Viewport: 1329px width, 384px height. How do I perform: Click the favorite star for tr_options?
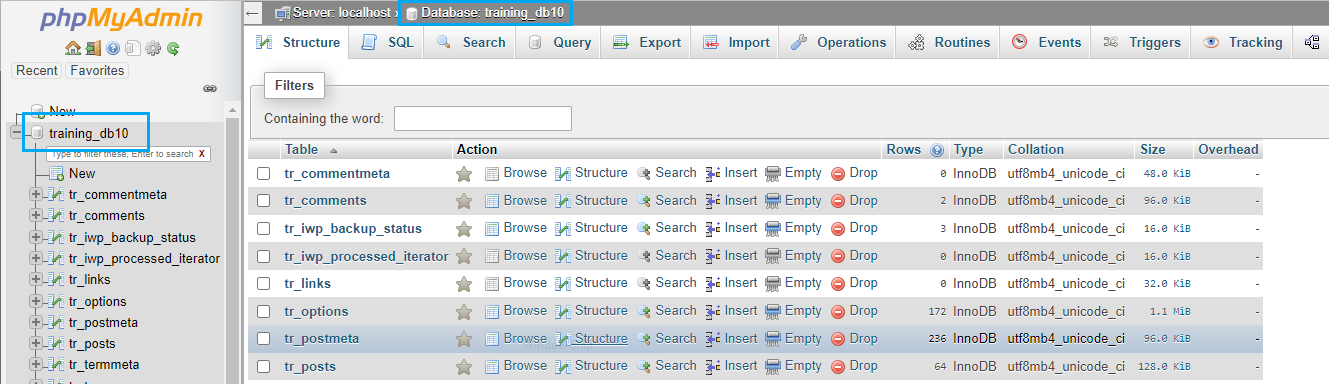click(x=464, y=311)
